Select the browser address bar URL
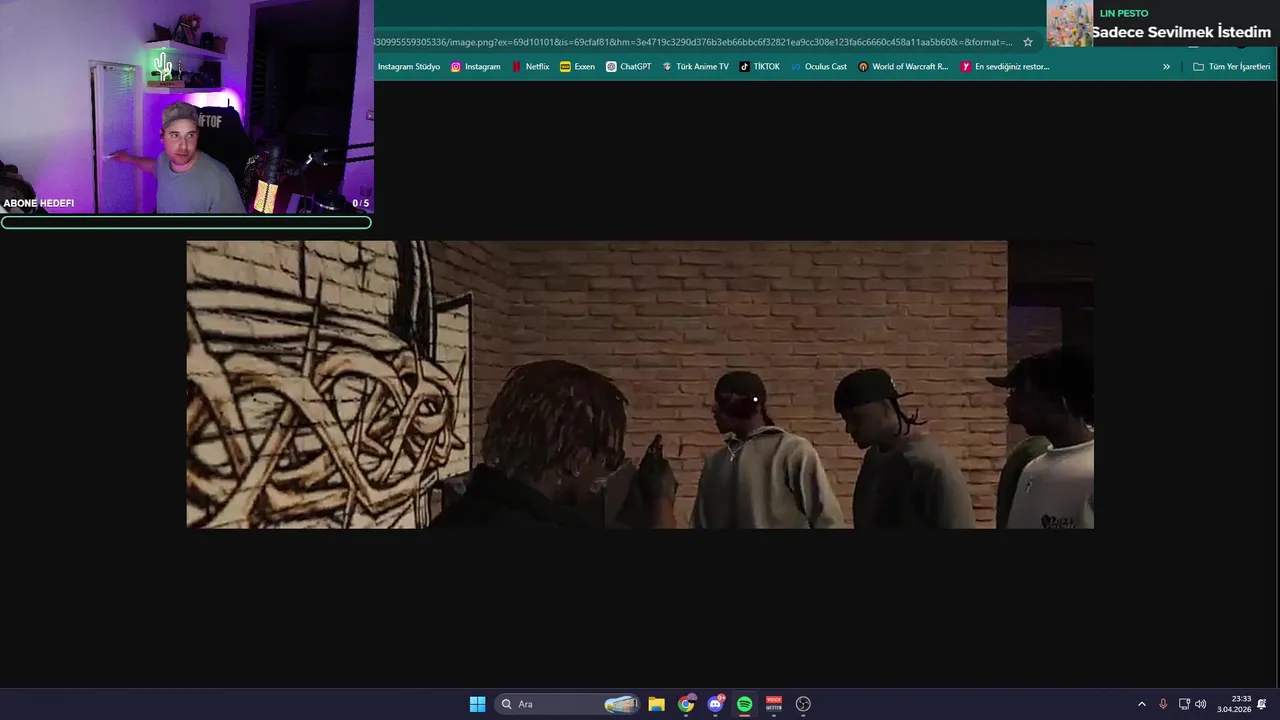Screen dimensions: 1280x720 tap(694, 42)
